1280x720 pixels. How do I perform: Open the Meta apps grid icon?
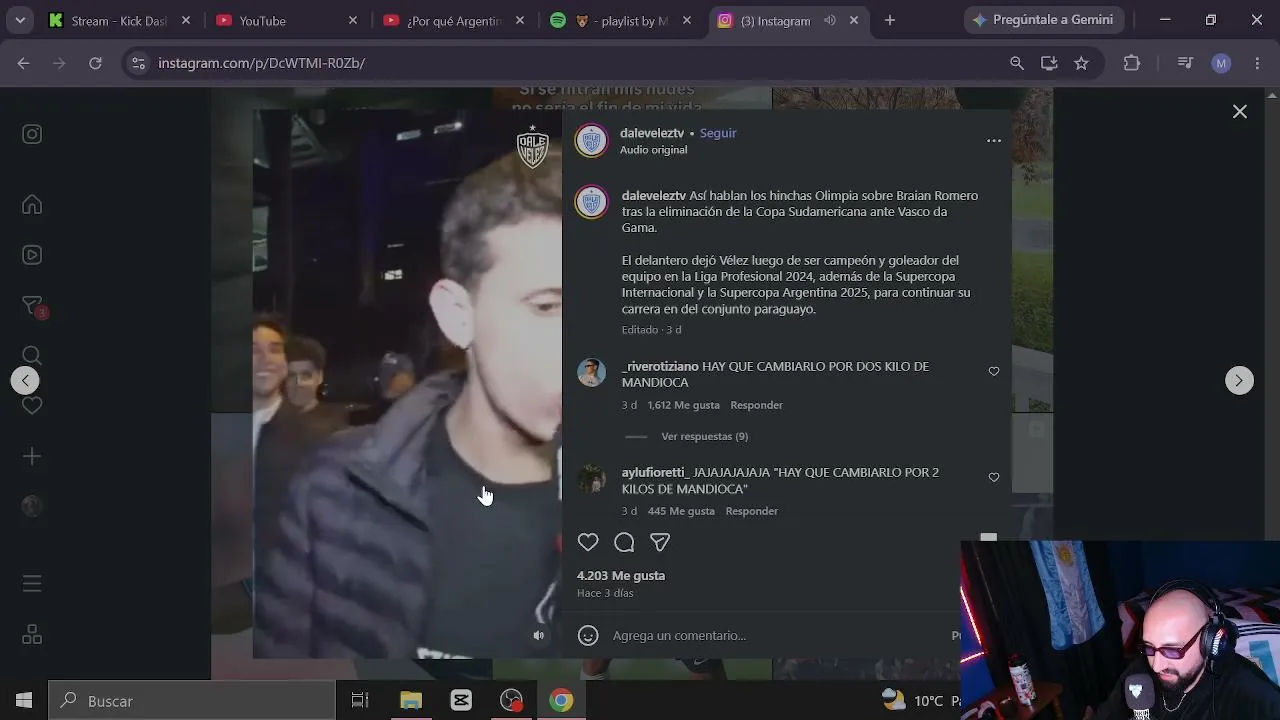[x=32, y=635]
